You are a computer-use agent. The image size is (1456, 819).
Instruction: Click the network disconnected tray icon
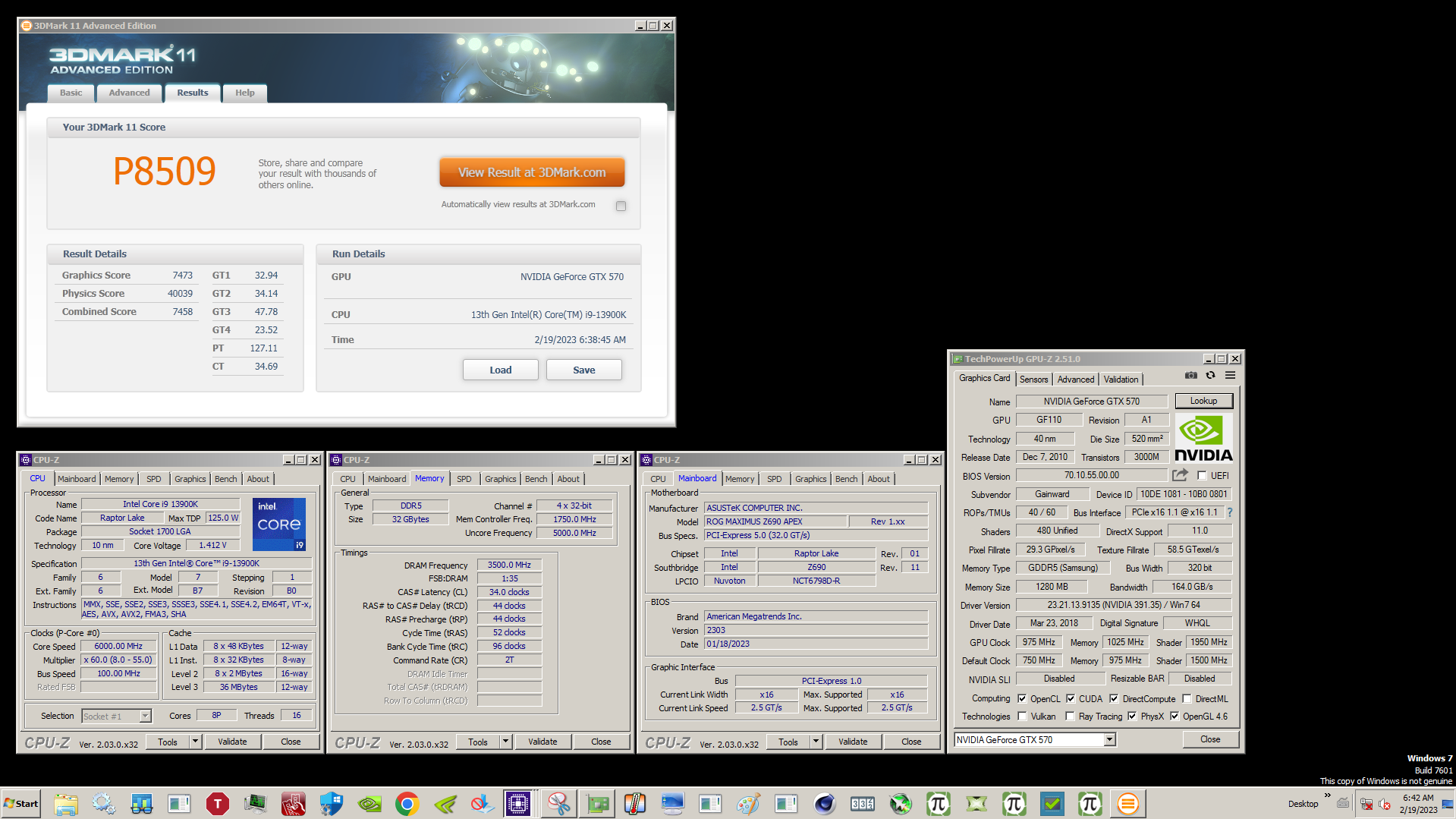pyautogui.click(x=1367, y=804)
